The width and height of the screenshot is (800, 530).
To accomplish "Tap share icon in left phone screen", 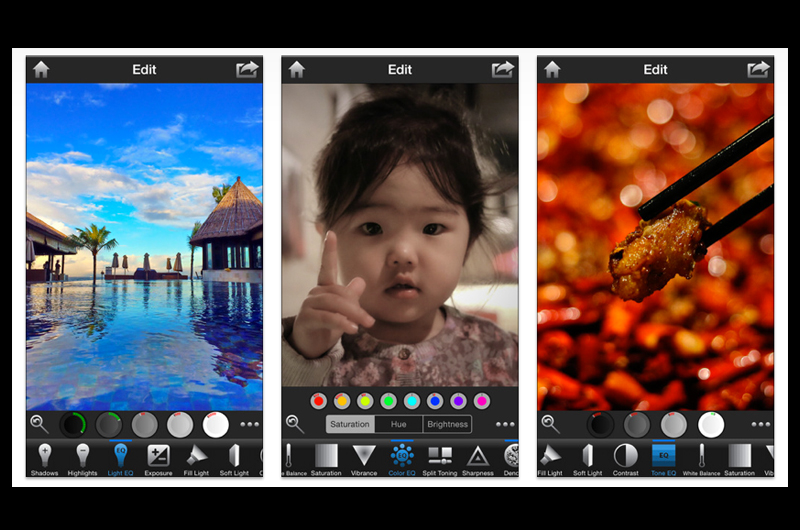I will (x=247, y=69).
